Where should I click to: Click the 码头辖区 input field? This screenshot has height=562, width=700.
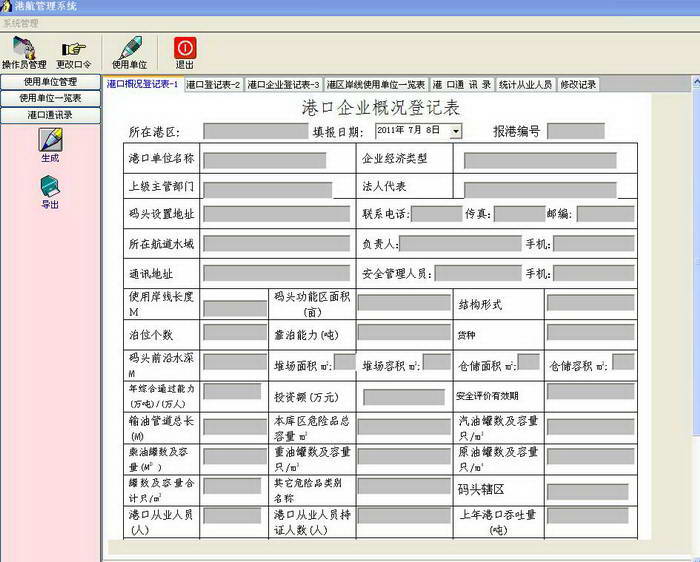click(588, 491)
